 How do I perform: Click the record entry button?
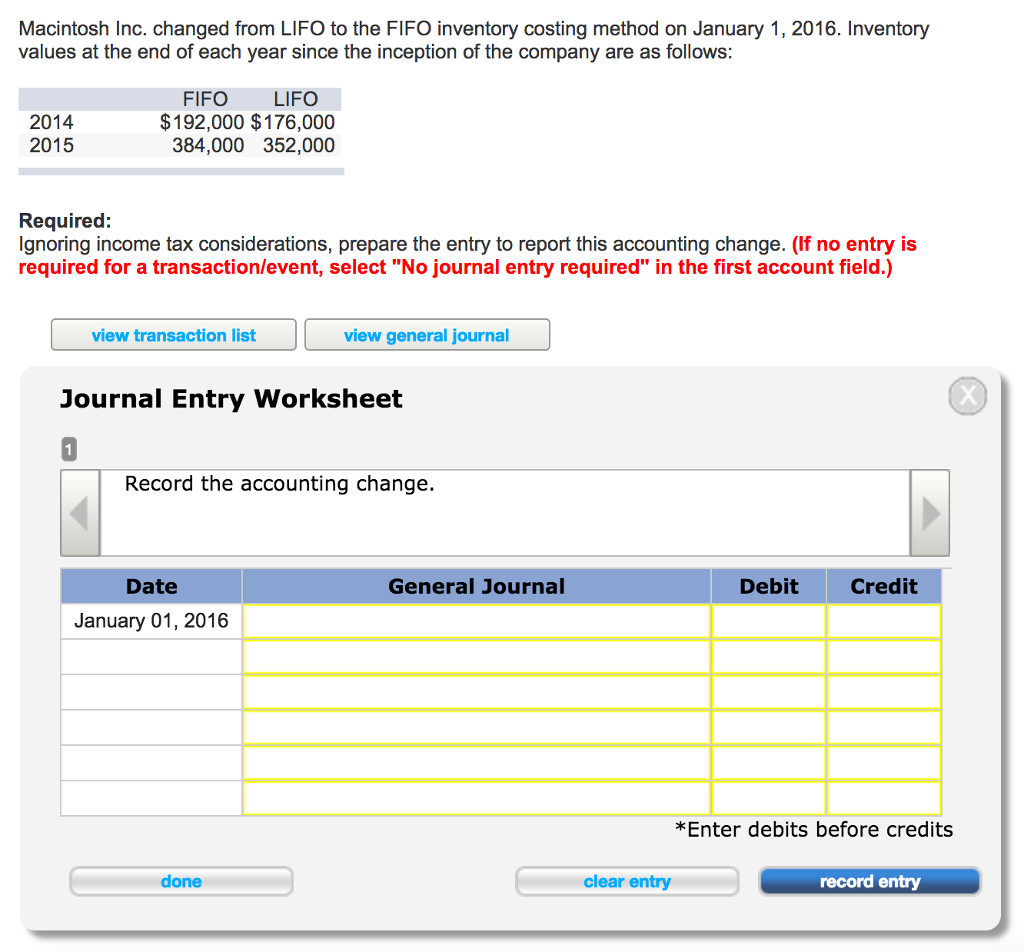[x=870, y=881]
